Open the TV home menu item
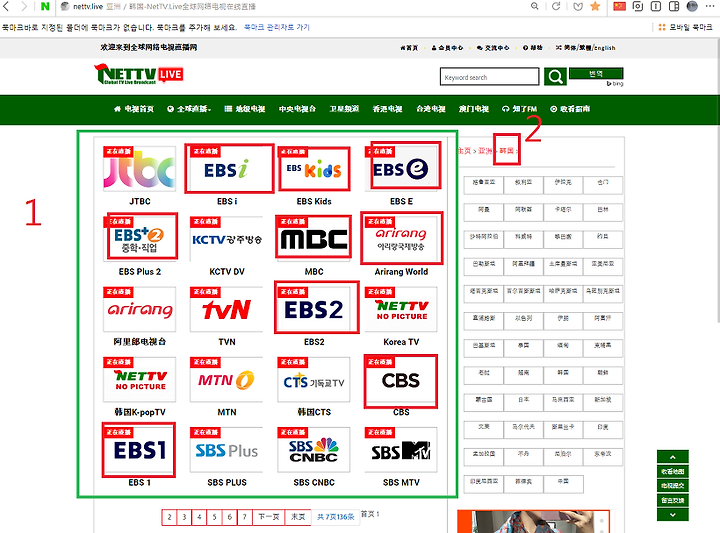 134,109
